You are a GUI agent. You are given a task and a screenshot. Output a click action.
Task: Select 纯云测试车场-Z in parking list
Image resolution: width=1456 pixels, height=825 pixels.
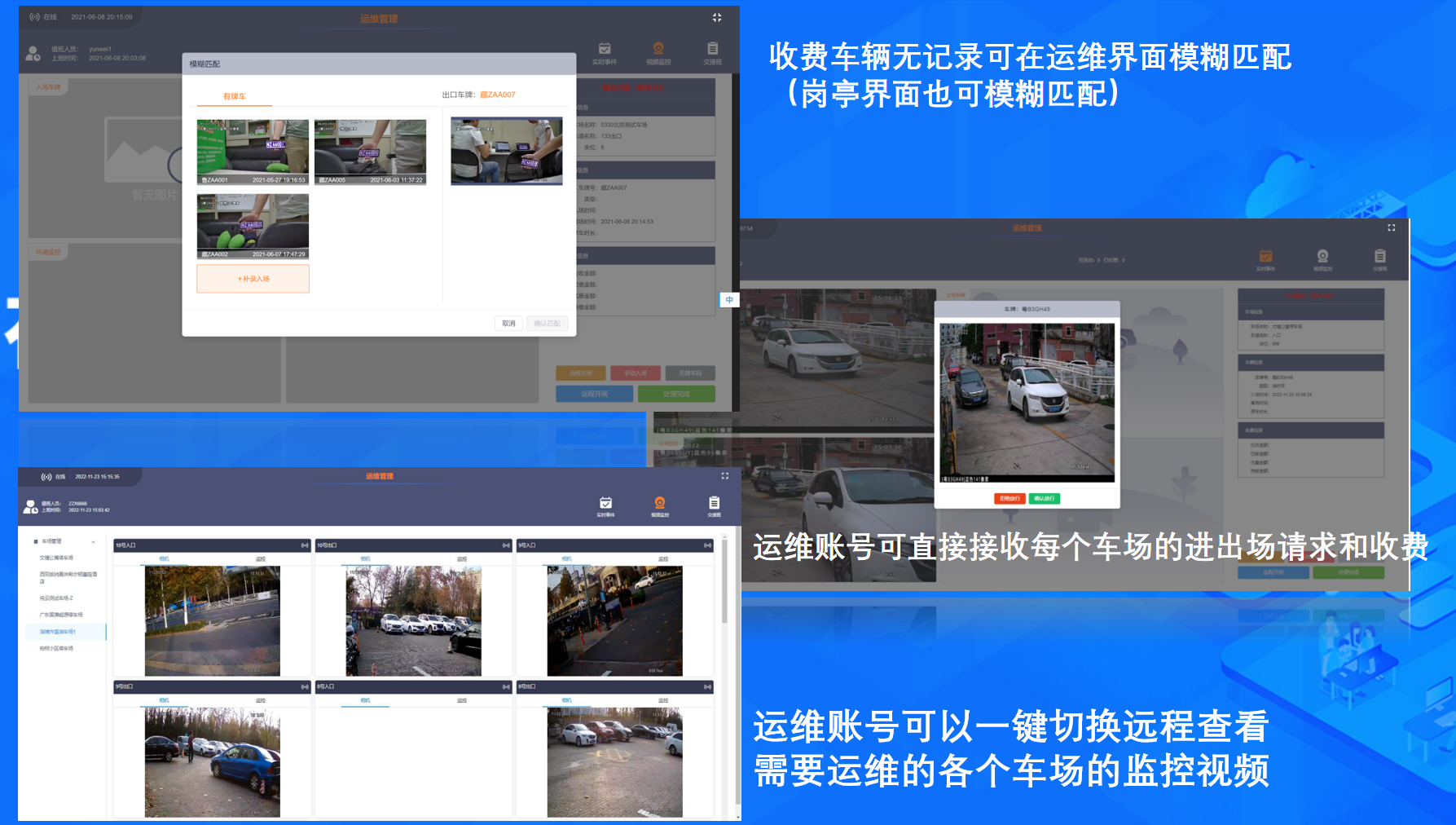pos(56,598)
